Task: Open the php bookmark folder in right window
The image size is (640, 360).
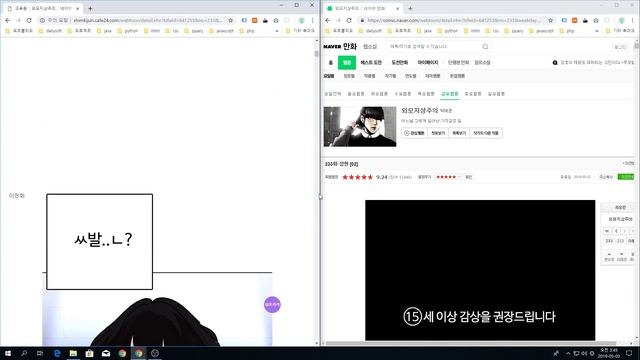Action: click(x=567, y=31)
